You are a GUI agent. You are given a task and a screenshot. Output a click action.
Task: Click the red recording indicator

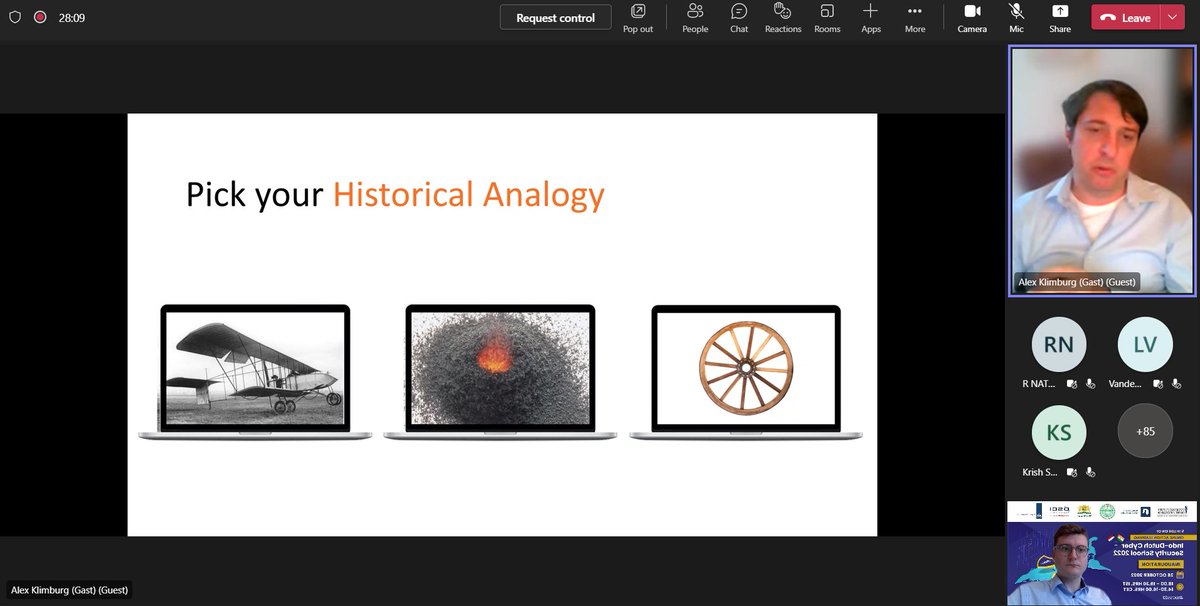[x=41, y=18]
